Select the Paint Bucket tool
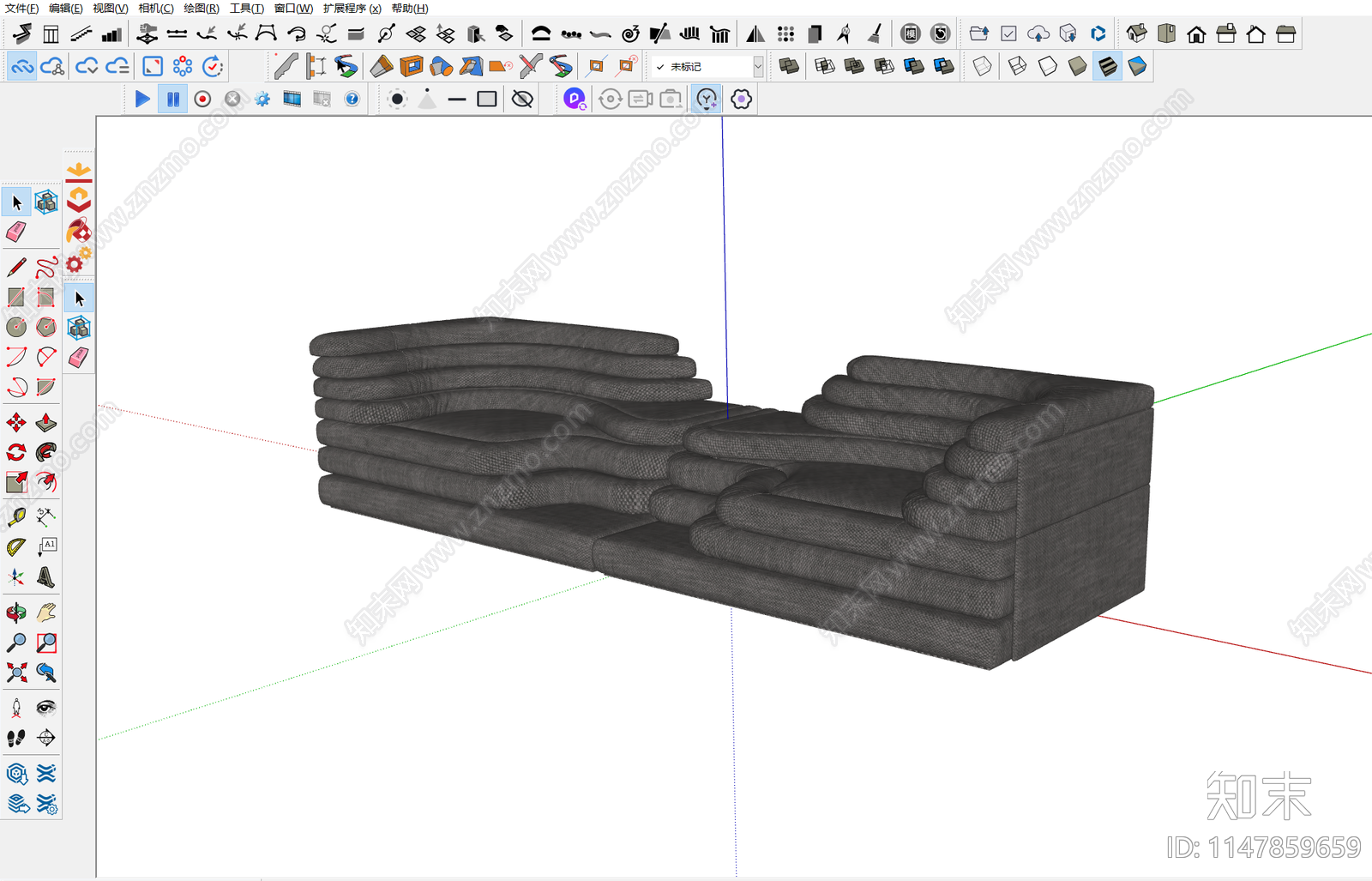 point(79,231)
